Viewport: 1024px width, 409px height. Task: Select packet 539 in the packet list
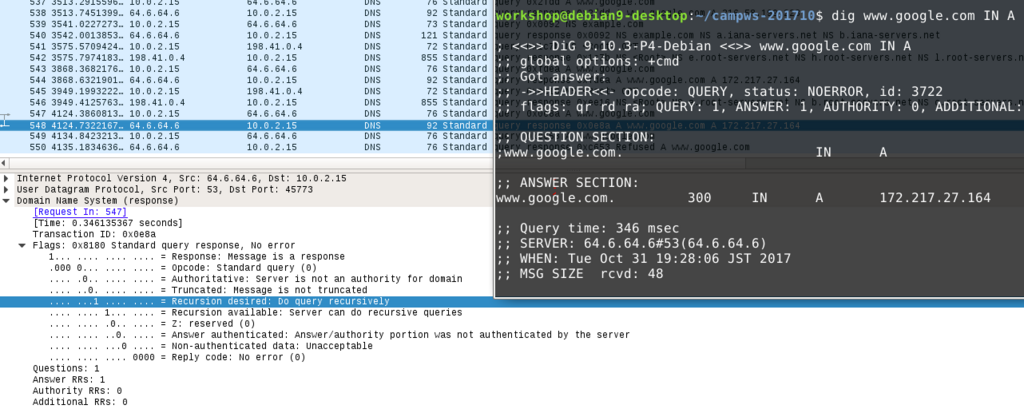point(247,24)
